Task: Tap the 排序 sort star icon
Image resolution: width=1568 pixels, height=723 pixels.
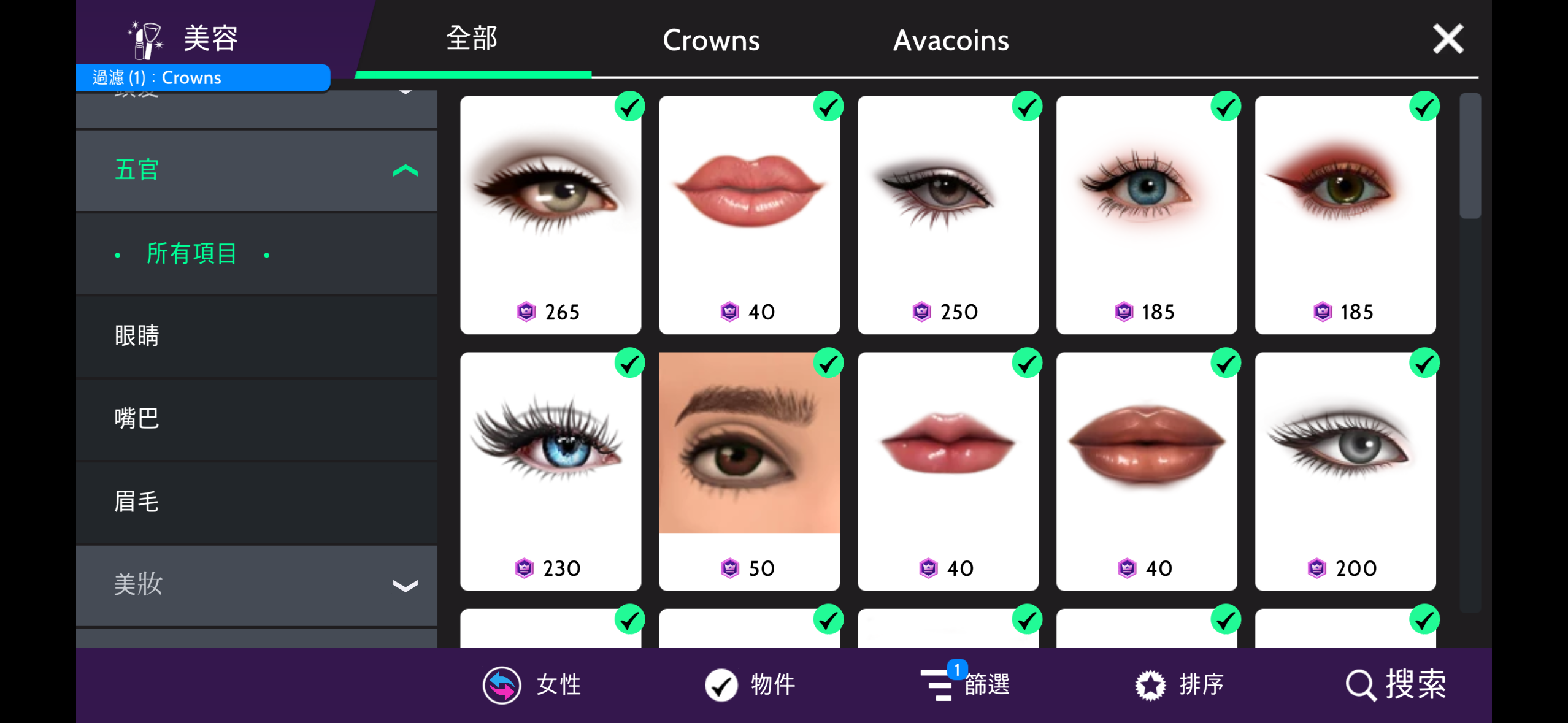Action: click(1150, 684)
